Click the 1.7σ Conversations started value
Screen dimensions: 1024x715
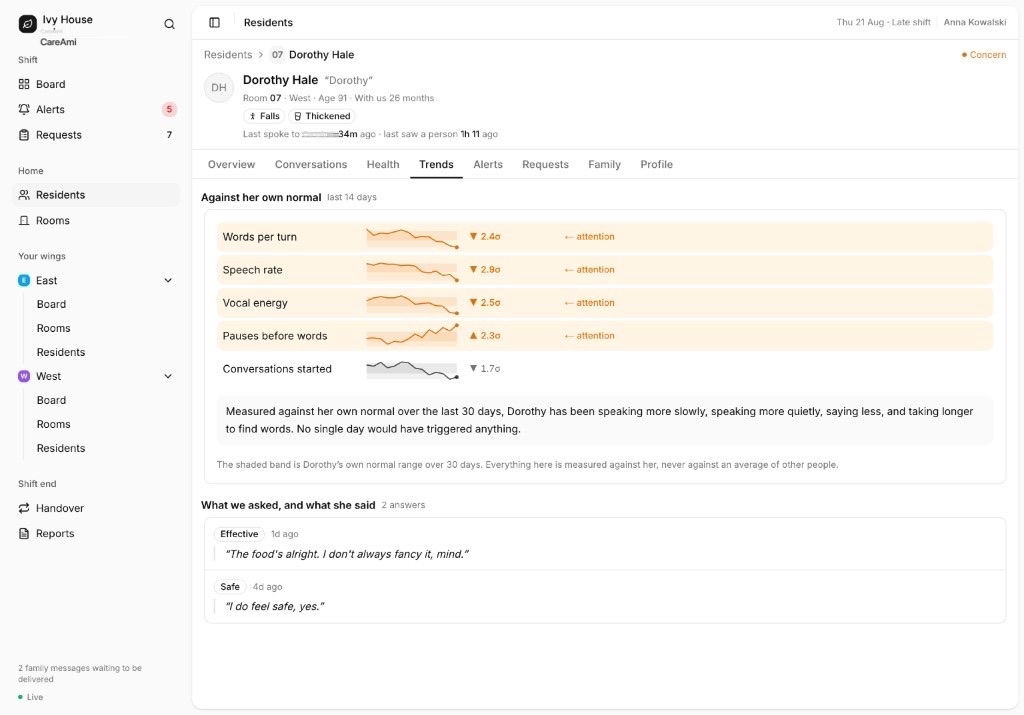click(x=485, y=369)
